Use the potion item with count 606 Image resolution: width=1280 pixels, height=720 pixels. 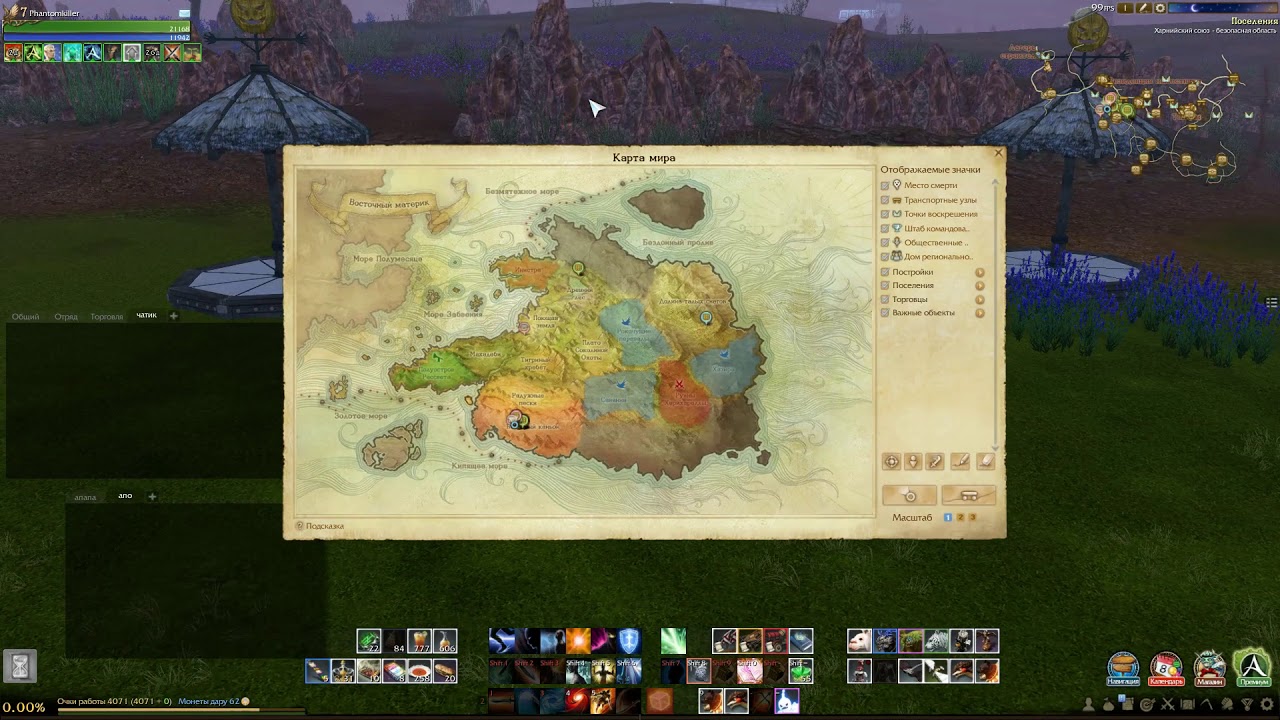[445, 641]
